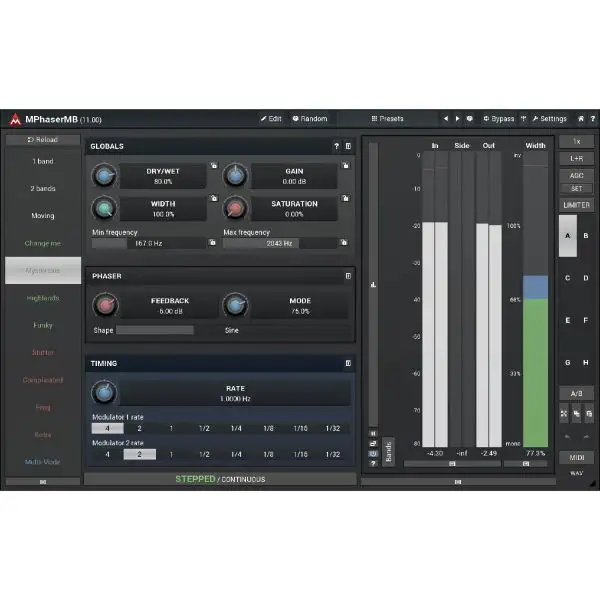Image resolution: width=600 pixels, height=600 pixels.
Task: Click paste preset icon below A/B
Action: (x=589, y=414)
